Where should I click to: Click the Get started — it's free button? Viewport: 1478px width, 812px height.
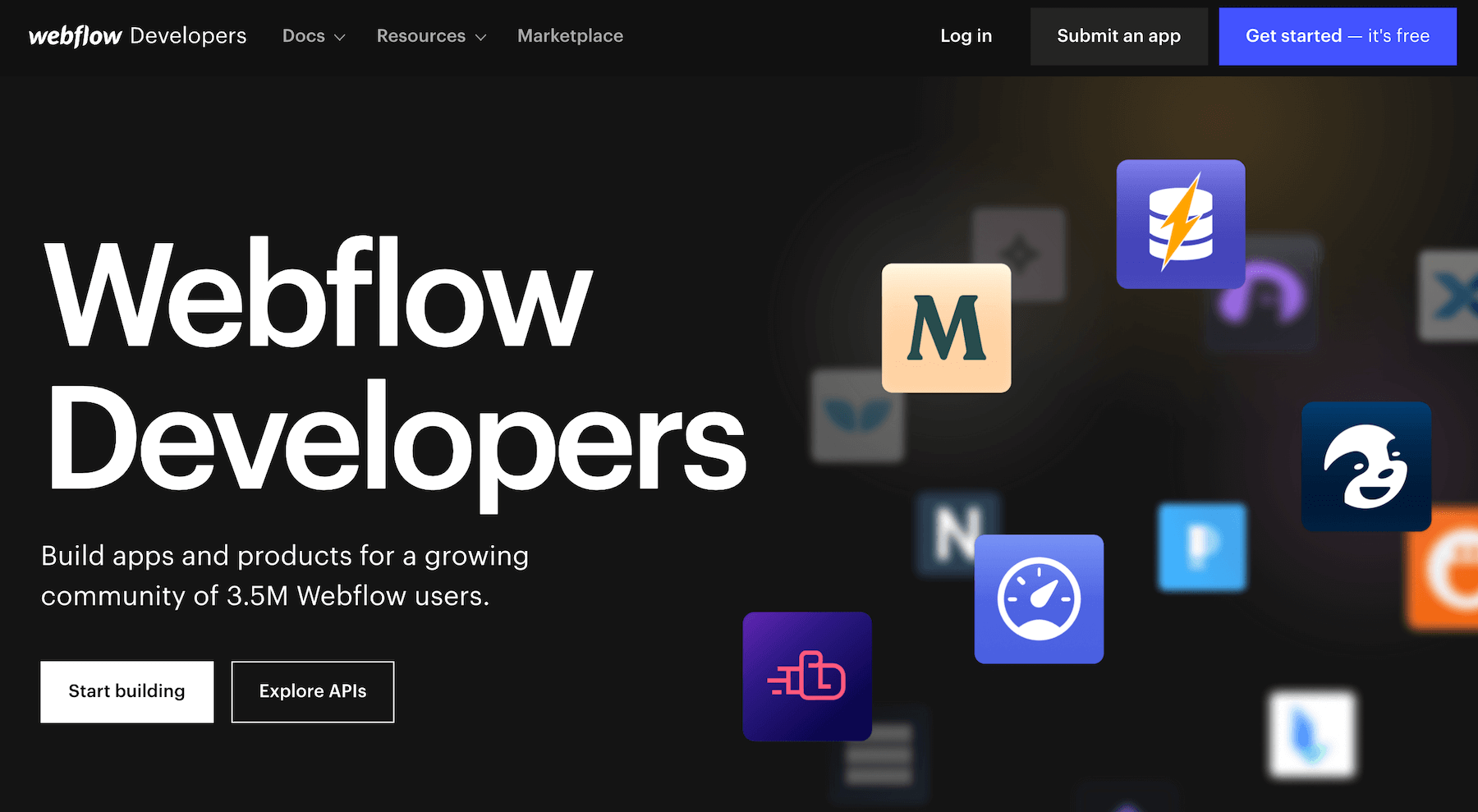[x=1337, y=36]
